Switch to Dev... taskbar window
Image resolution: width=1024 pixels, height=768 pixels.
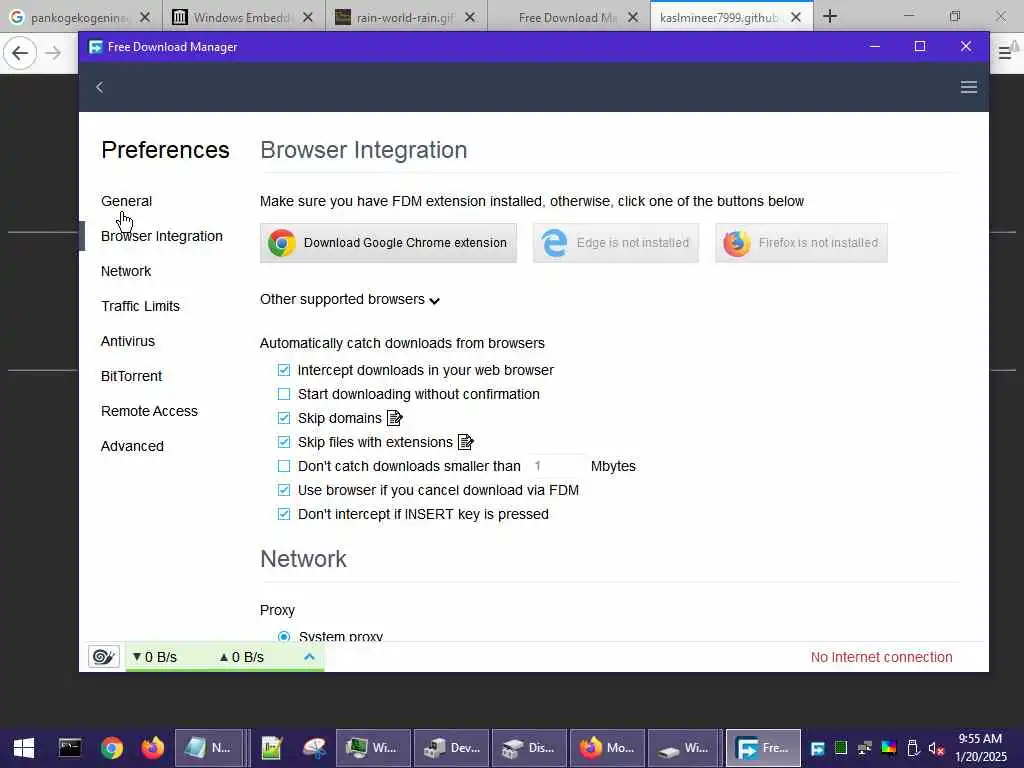451,748
